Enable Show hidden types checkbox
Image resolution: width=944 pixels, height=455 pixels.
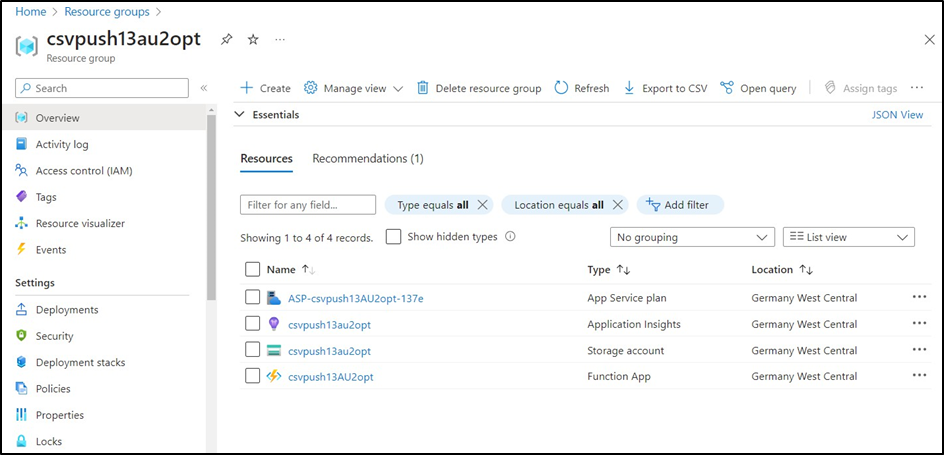[394, 237]
